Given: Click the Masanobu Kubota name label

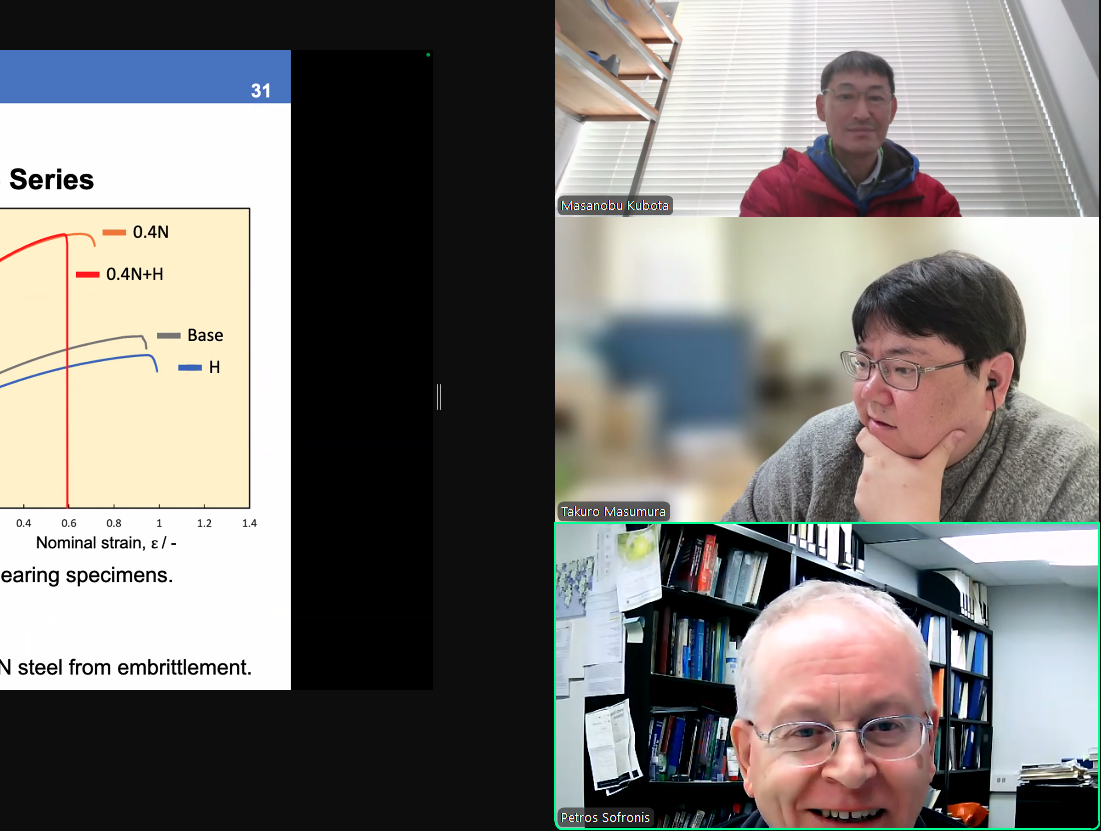Looking at the screenshot, I should [615, 206].
